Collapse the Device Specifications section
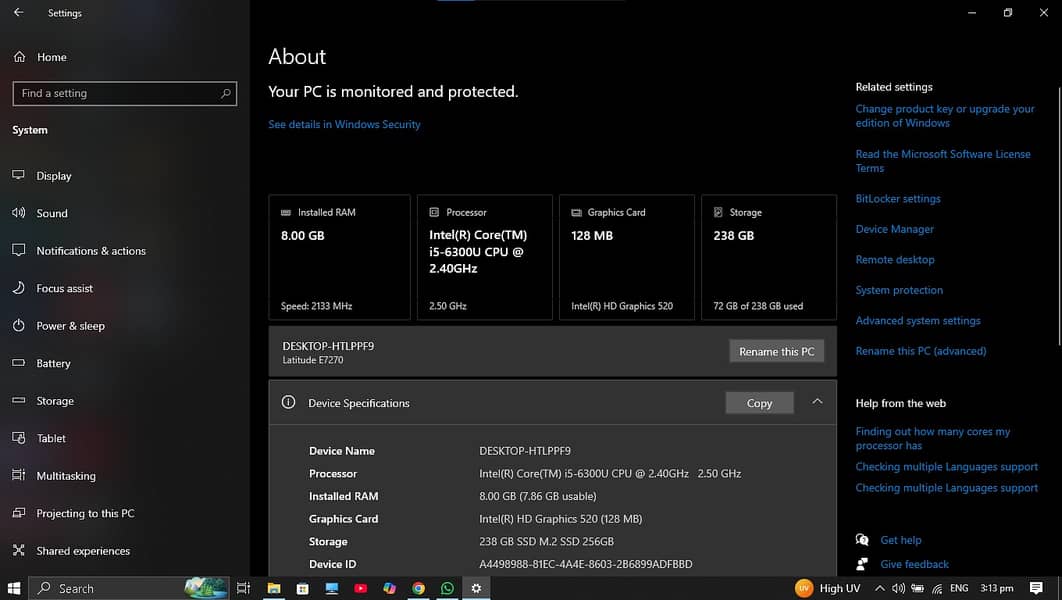This screenshot has width=1062, height=600. coord(817,402)
